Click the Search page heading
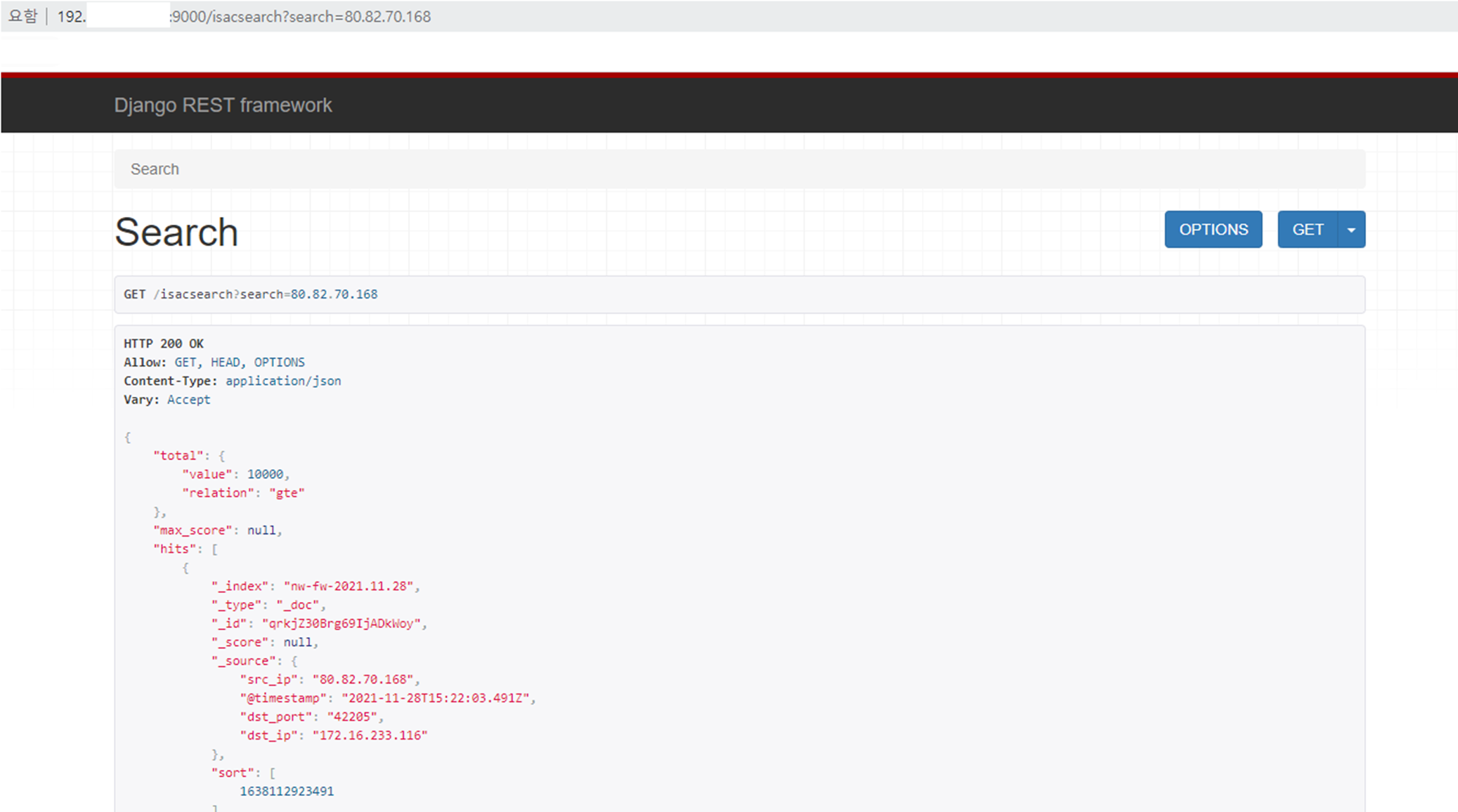The image size is (1458, 812). [176, 233]
